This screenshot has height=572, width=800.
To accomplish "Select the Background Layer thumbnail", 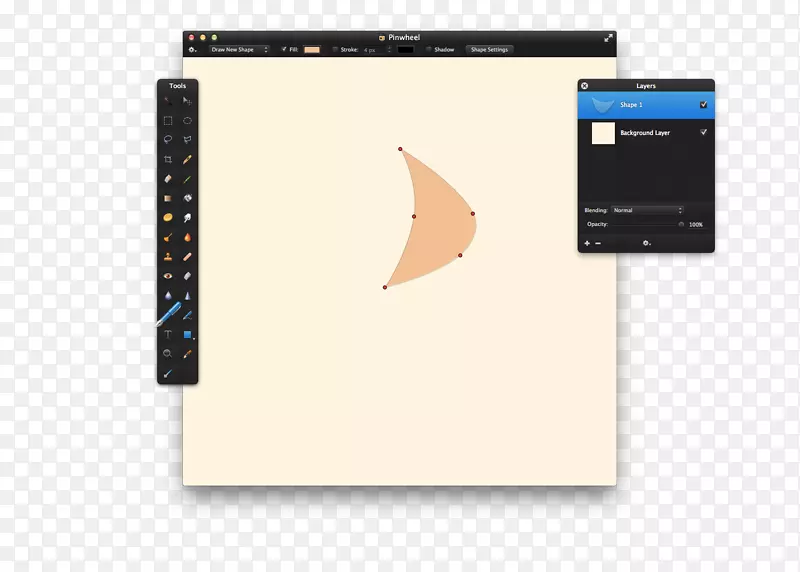I will pyautogui.click(x=603, y=133).
